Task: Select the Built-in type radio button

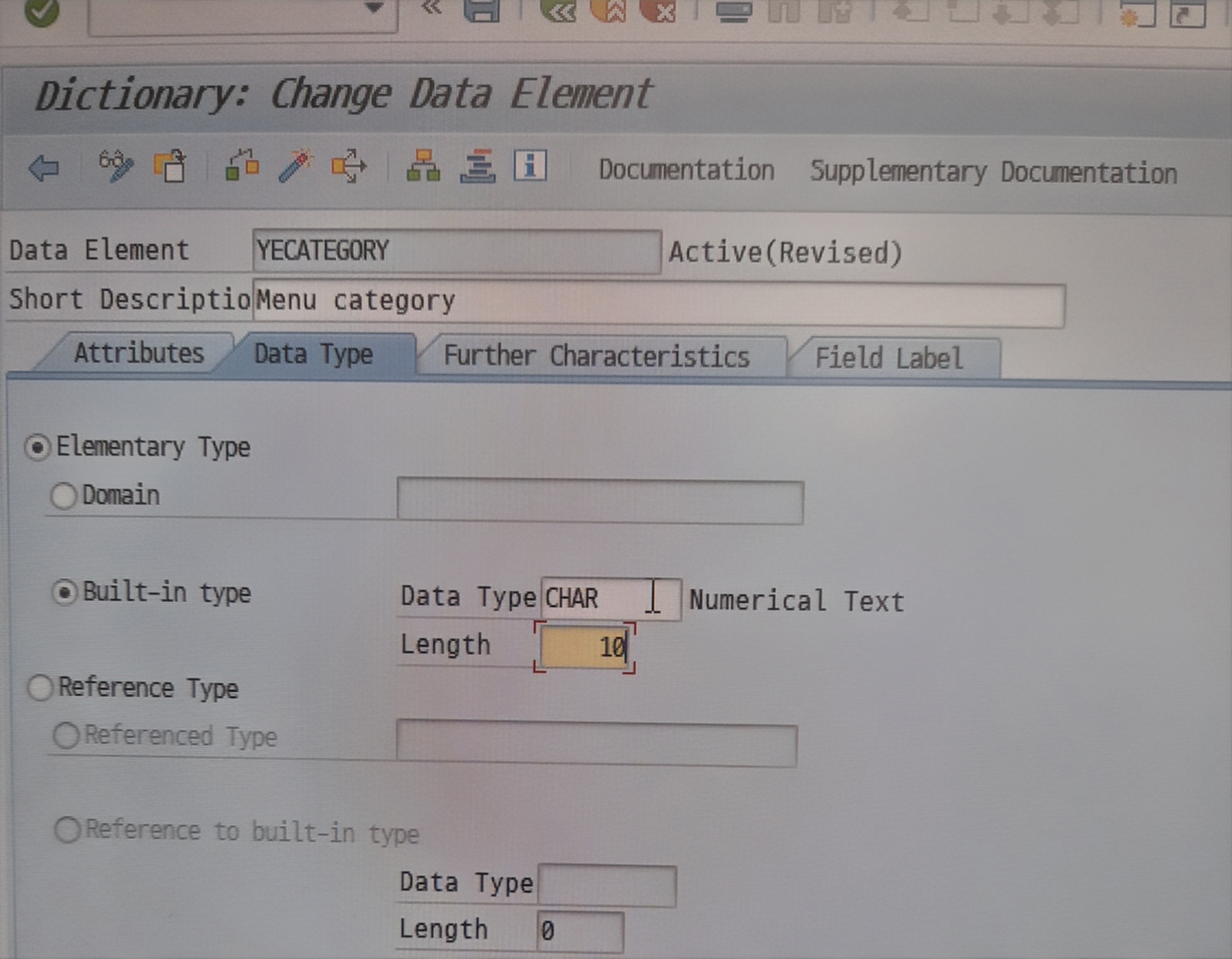Action: (65, 593)
